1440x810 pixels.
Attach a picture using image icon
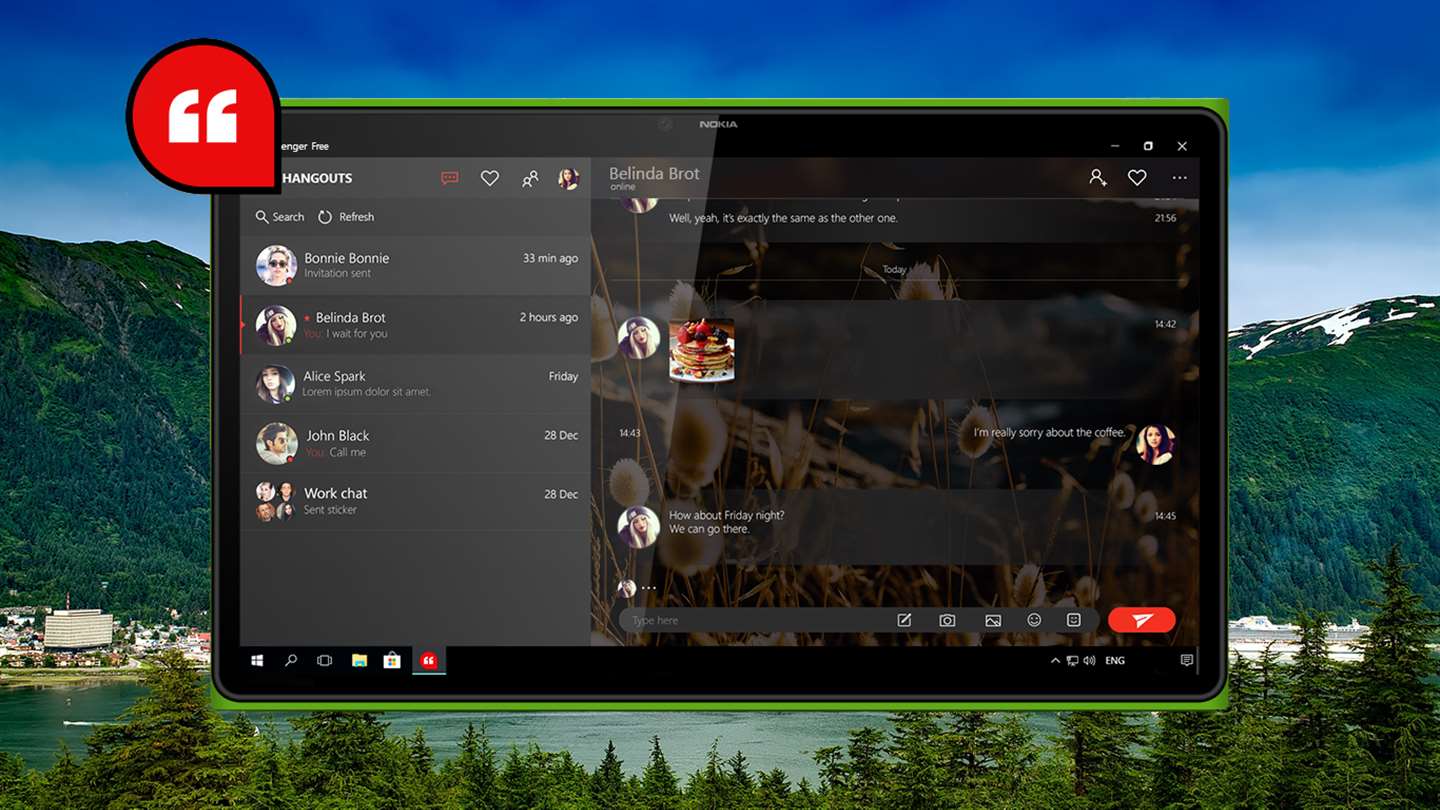pyautogui.click(x=993, y=621)
